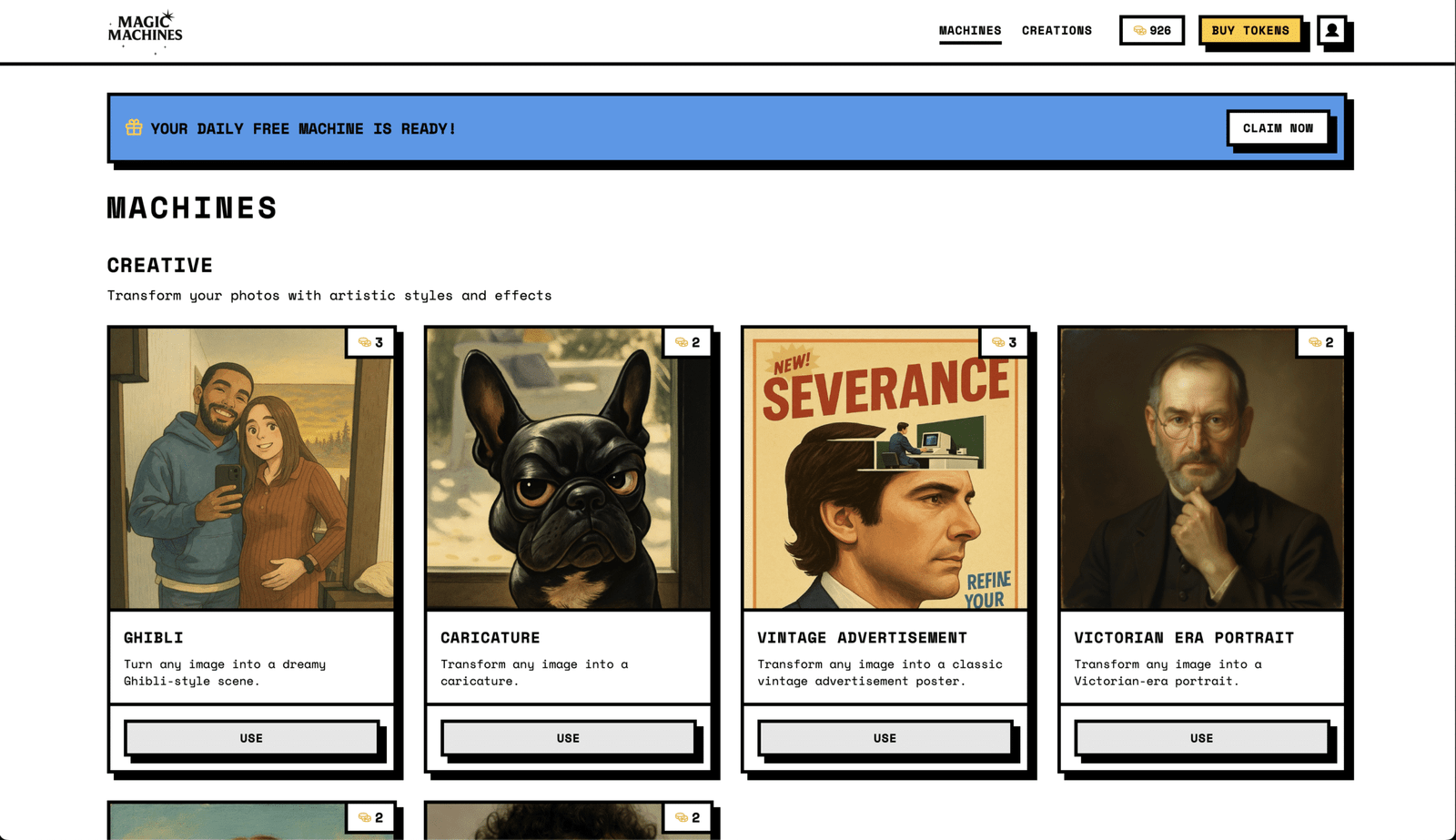Click the gift icon in daily banner

[x=134, y=127]
